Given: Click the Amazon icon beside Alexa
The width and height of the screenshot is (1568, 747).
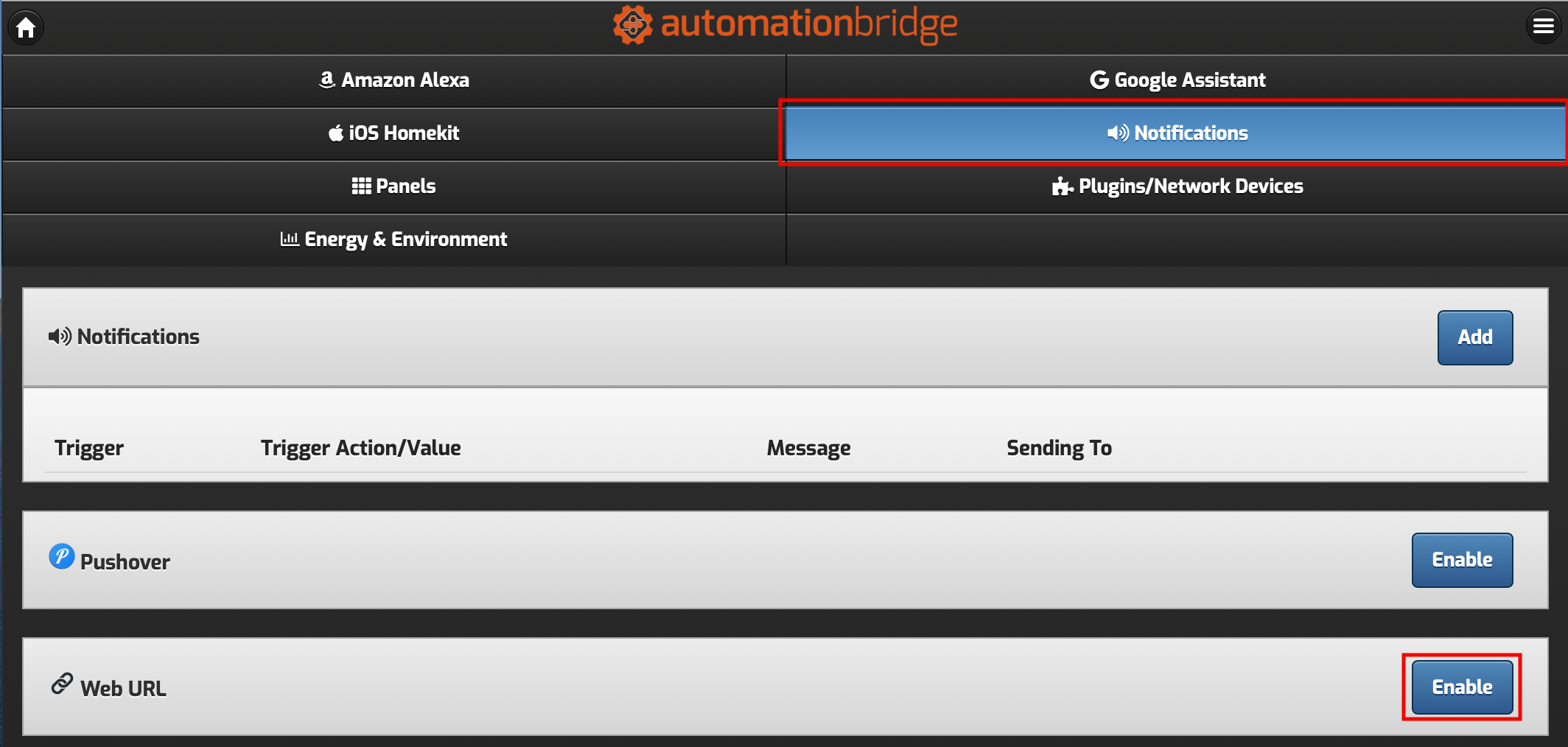Looking at the screenshot, I should coord(327,80).
